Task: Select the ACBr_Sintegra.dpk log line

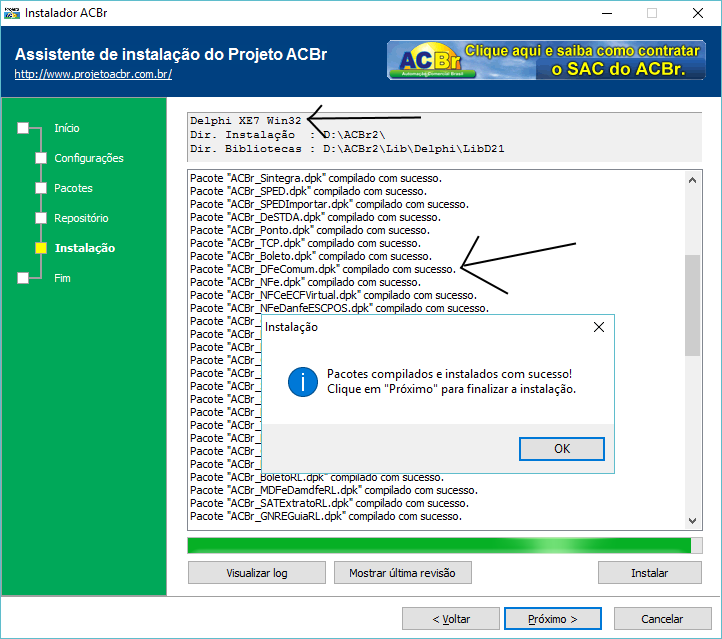Action: [x=316, y=178]
